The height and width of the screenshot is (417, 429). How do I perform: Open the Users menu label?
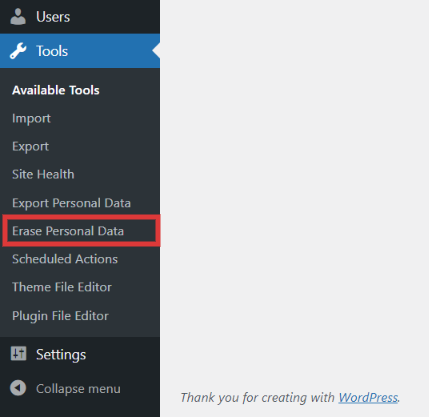tap(53, 17)
